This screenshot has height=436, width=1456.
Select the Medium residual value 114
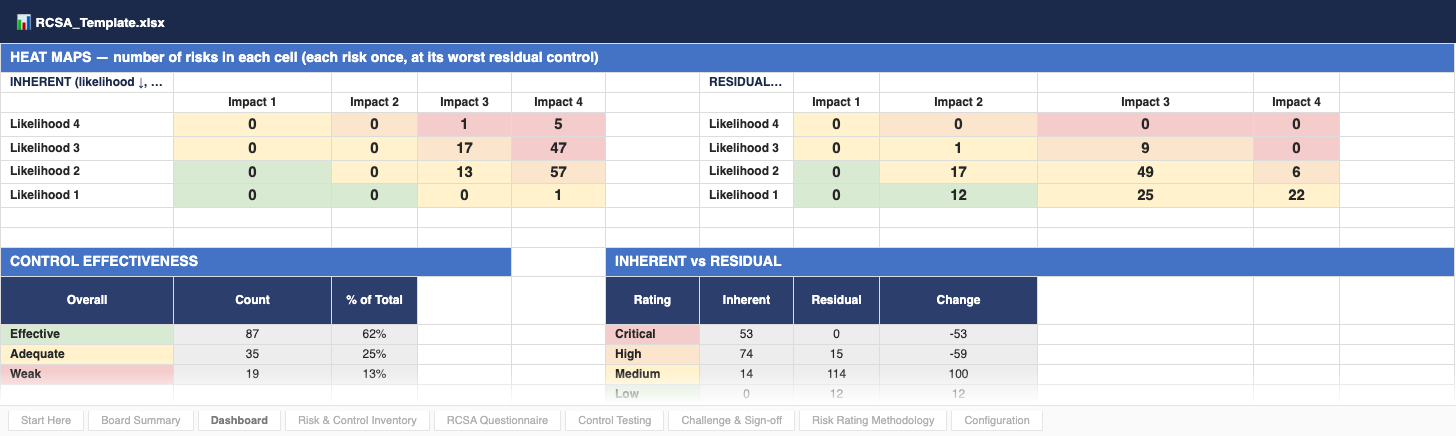(x=836, y=374)
